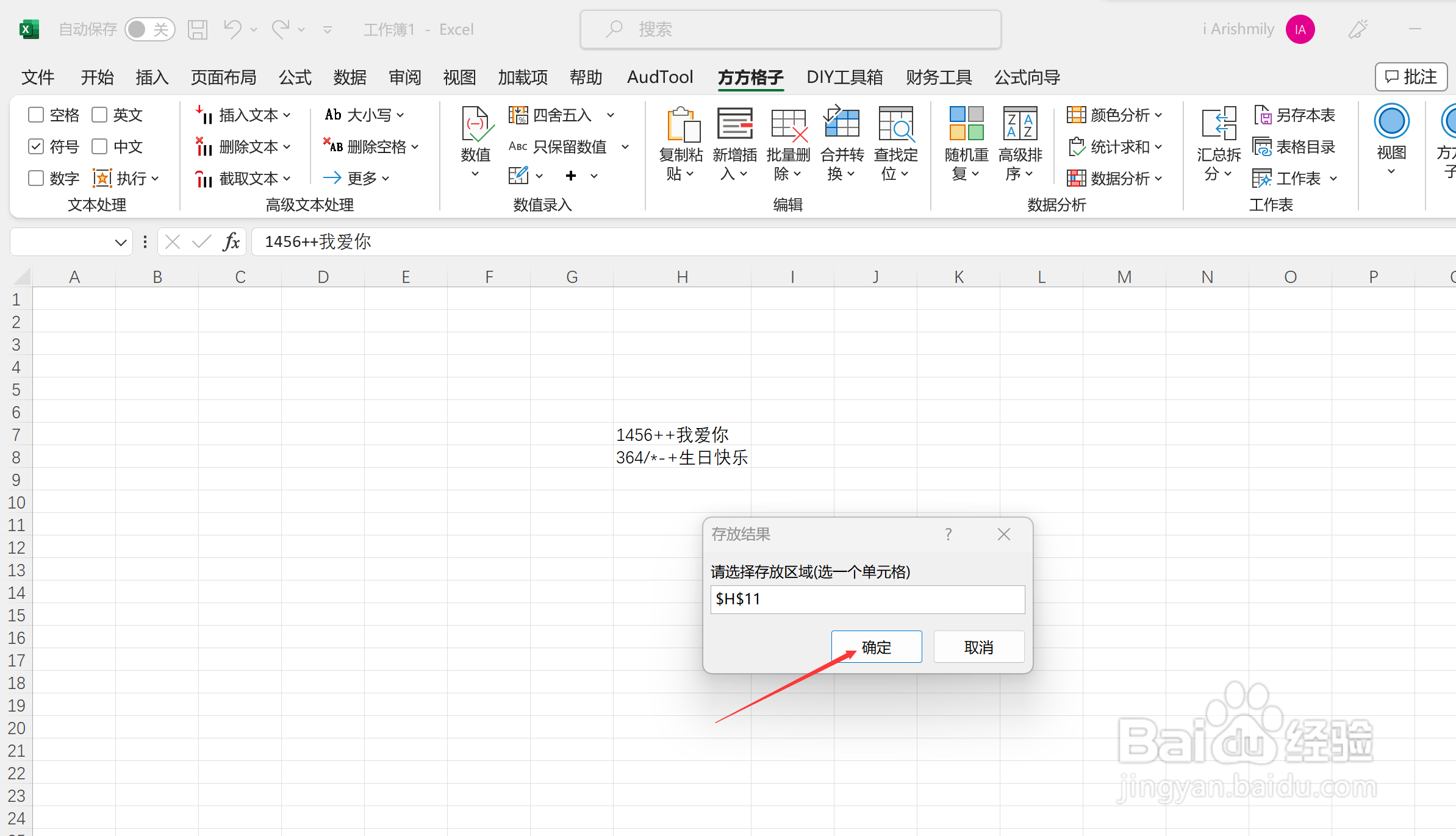The image size is (1456, 836).
Task: Click the 视图 circle icon
Action: pyautogui.click(x=1391, y=121)
